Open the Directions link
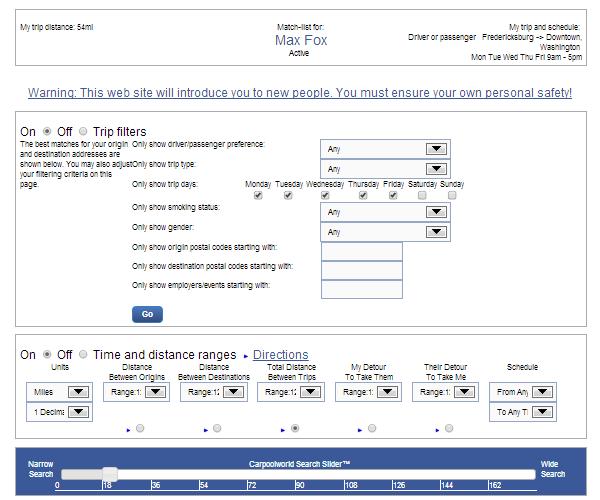 point(280,355)
